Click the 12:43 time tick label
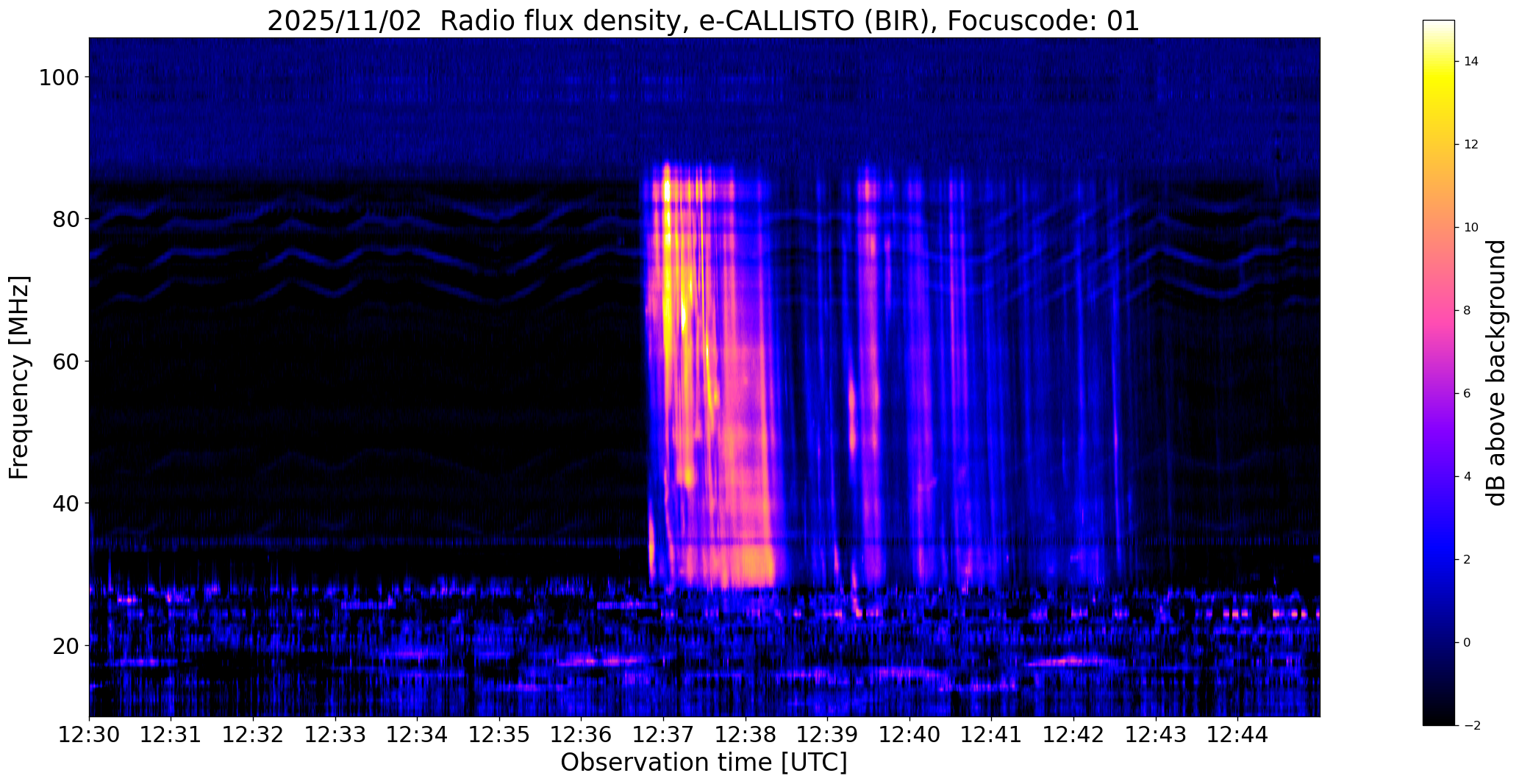Image resolution: width=1519 pixels, height=784 pixels. [1157, 735]
